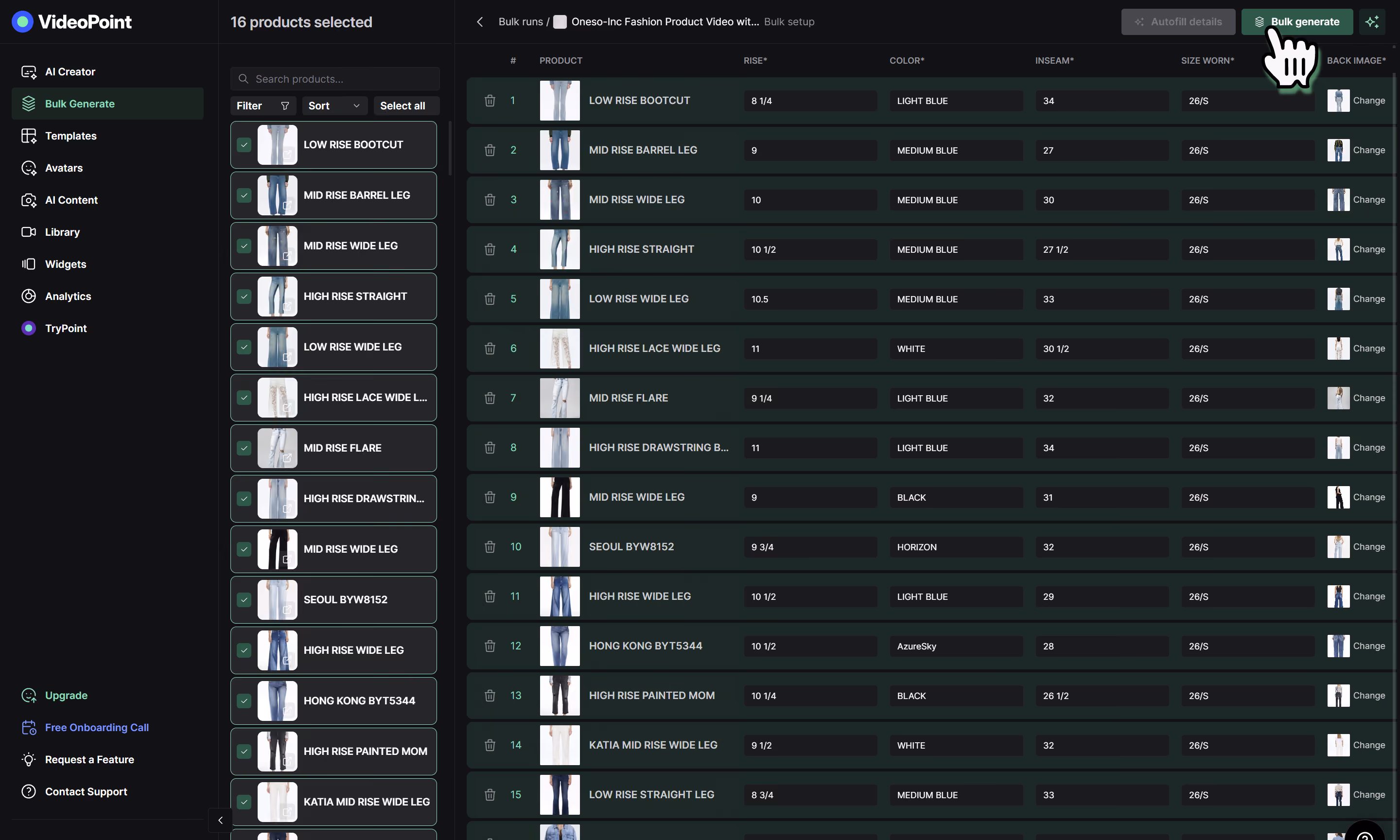Click Change back image for row 3
Image resolution: width=1400 pixels, height=840 pixels.
1369,200
